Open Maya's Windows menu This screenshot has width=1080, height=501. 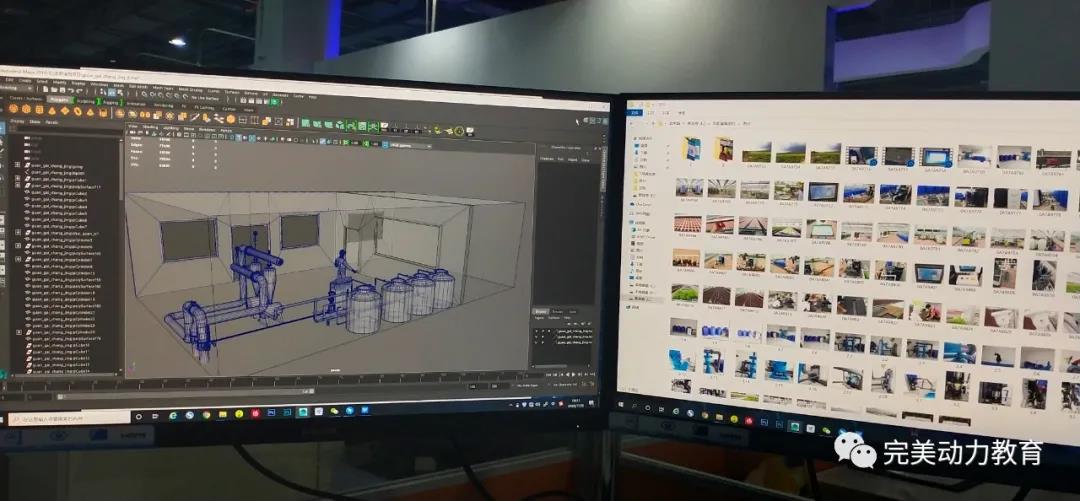coord(99,84)
